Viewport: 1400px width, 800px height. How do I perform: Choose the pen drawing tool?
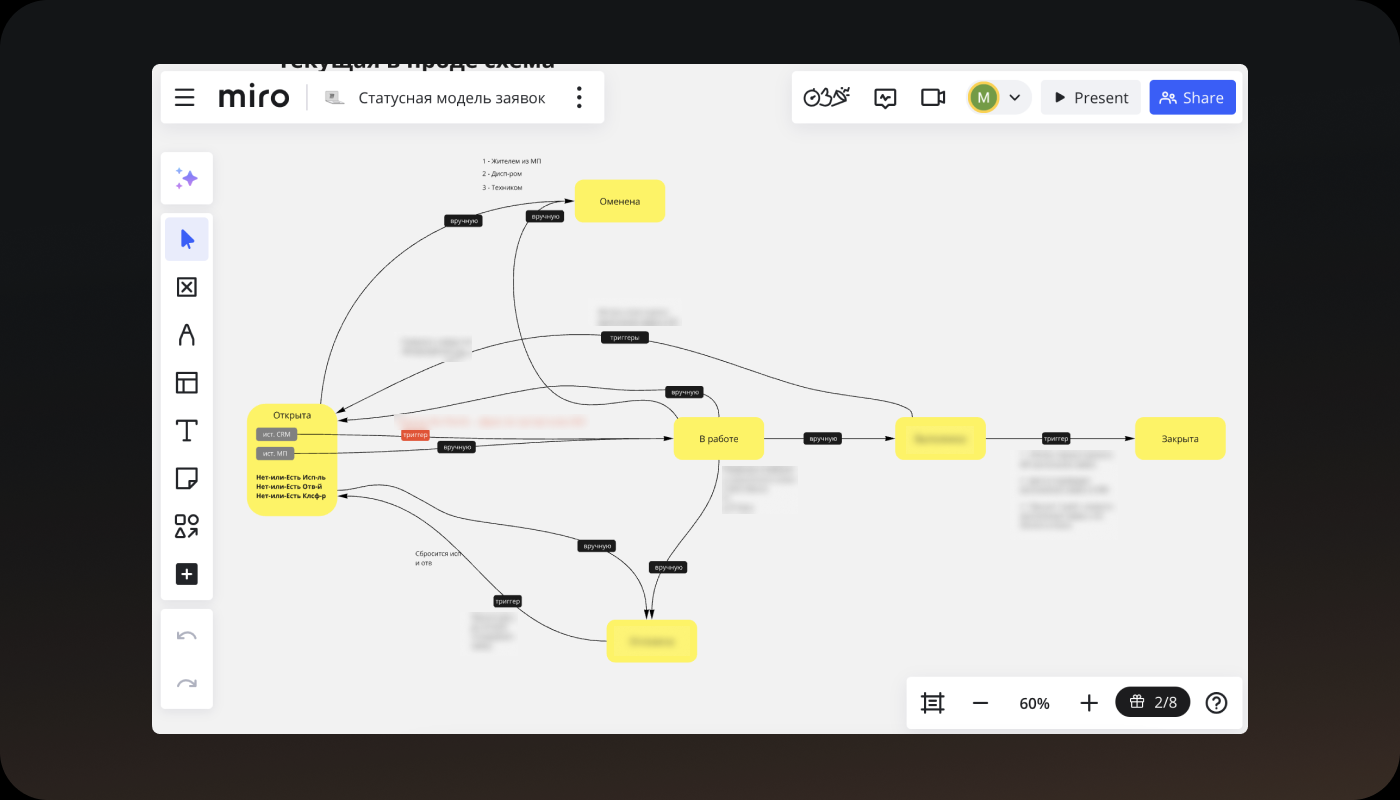[187, 335]
